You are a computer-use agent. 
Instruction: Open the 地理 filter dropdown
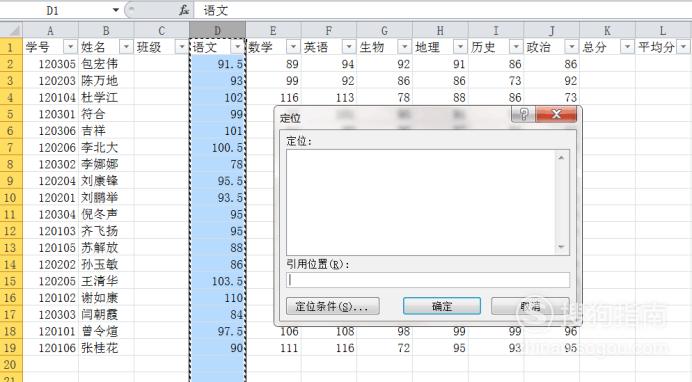[x=460, y=47]
